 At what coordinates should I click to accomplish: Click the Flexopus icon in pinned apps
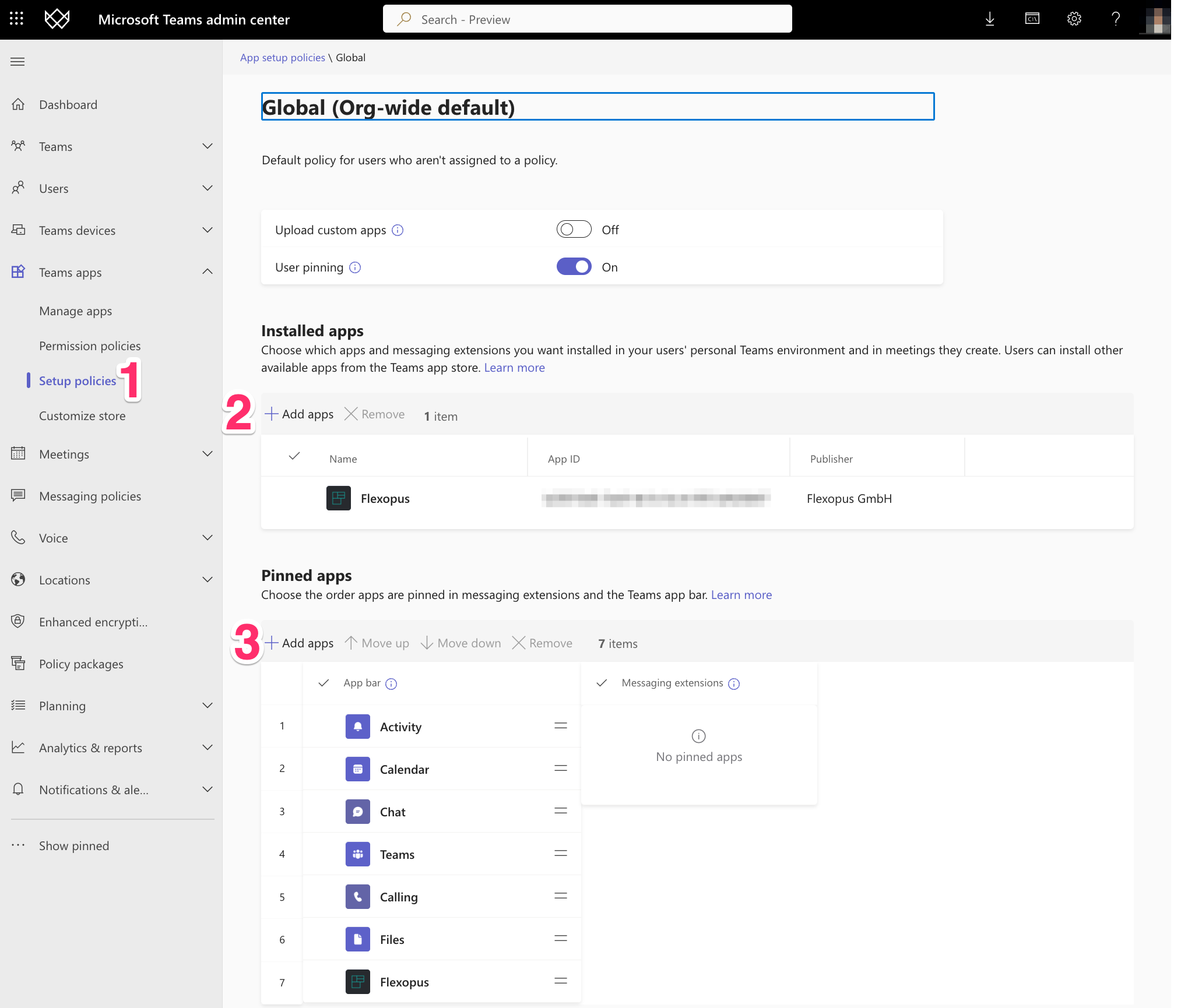point(358,982)
